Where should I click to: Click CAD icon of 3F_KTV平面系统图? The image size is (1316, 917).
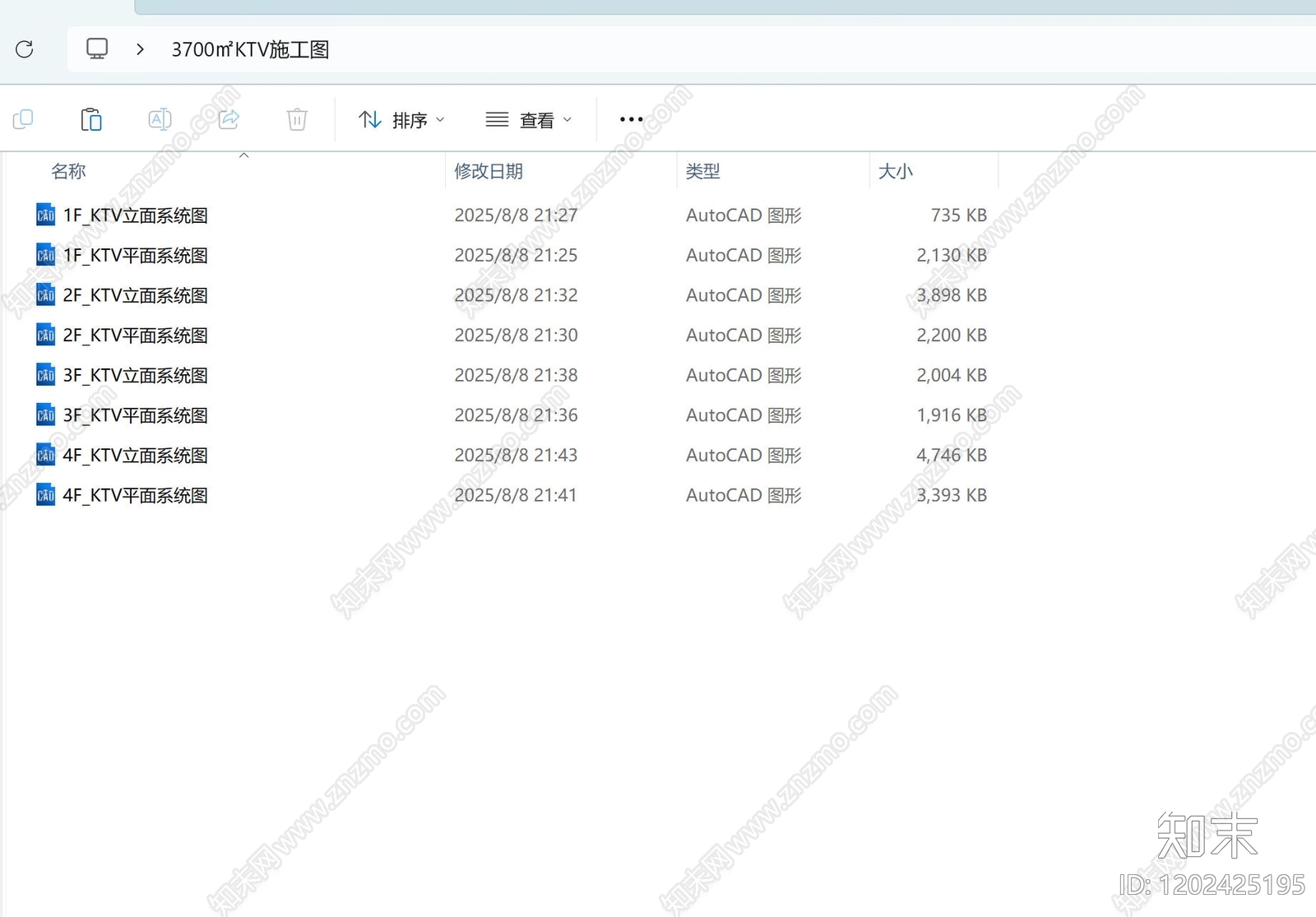click(x=46, y=415)
